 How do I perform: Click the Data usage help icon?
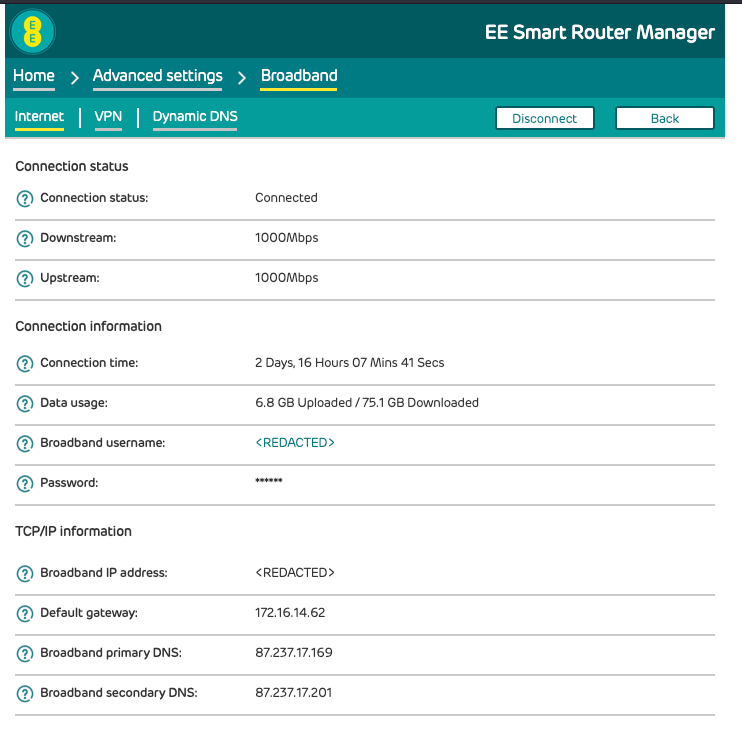point(25,403)
